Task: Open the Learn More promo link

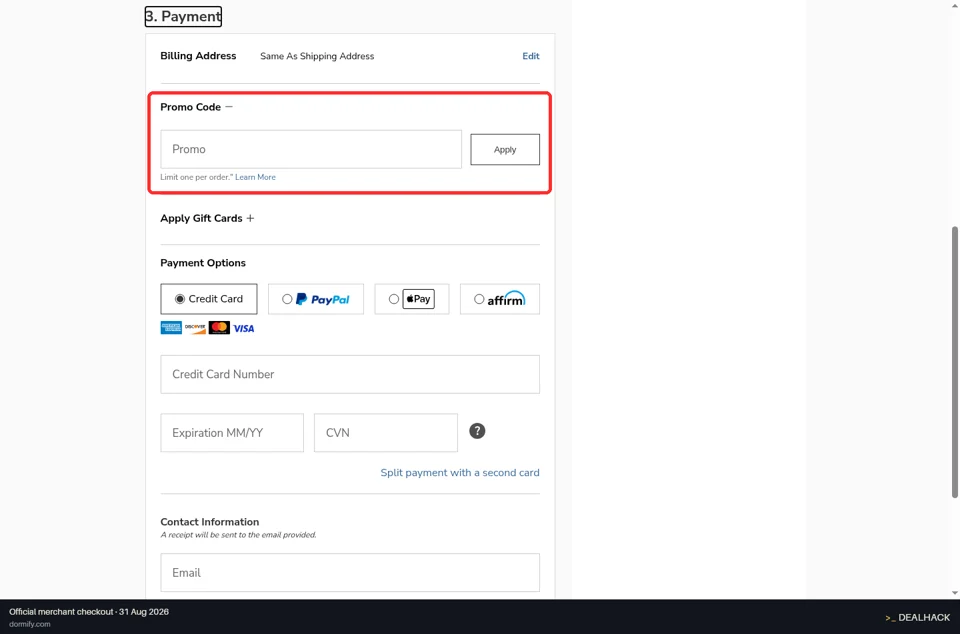Action: point(255,177)
